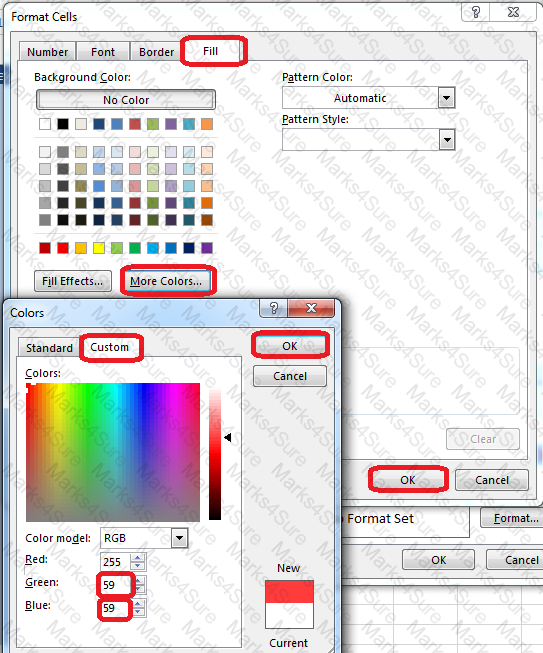The height and width of the screenshot is (653, 543).
Task: Choose the black theme color swatch
Action: [63, 124]
